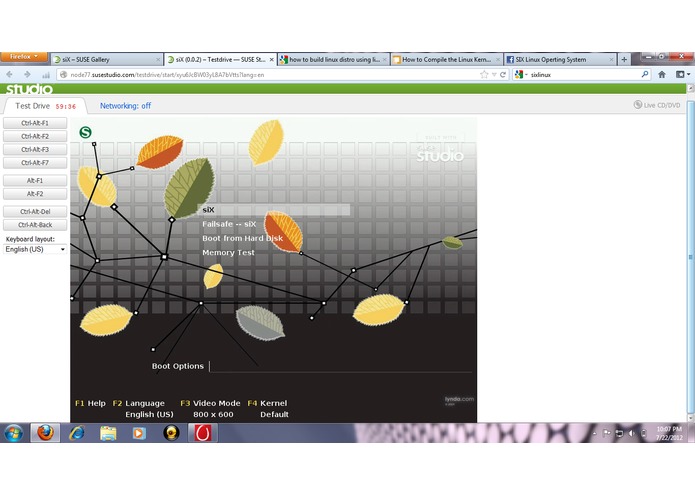Toggle the Networking: off link
695x494 pixels.
click(x=125, y=106)
